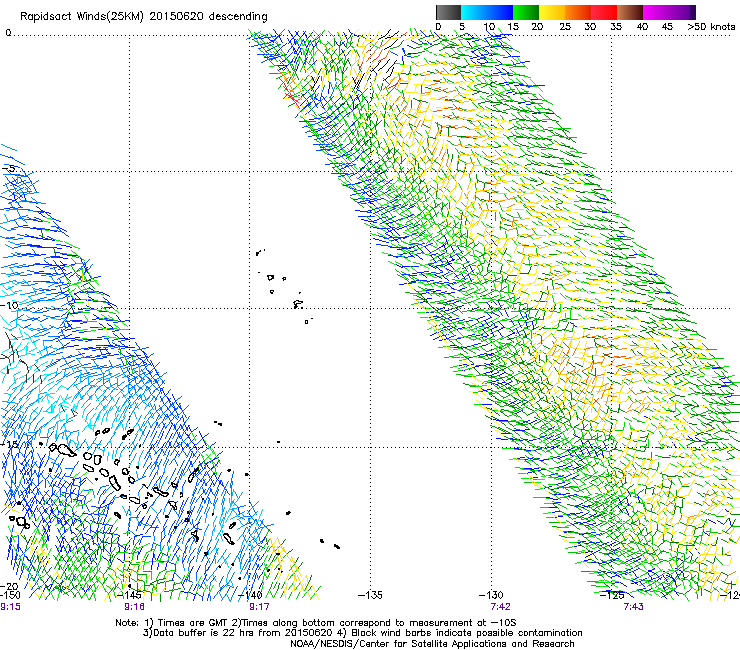Image resolution: width=740 pixels, height=650 pixels.
Task: Click the '40' label under the color legend
Action: 642,27
